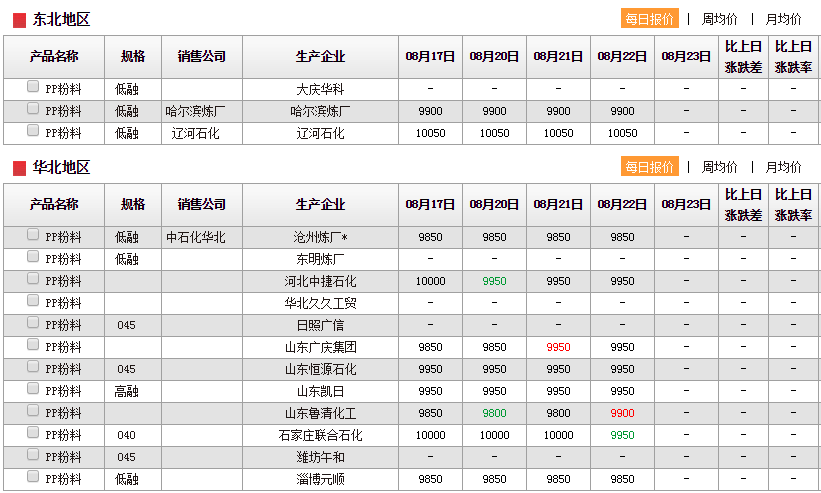This screenshot has width=821, height=493.
Task: Click 045 spec in 日照广信 row
Action: 126,325
